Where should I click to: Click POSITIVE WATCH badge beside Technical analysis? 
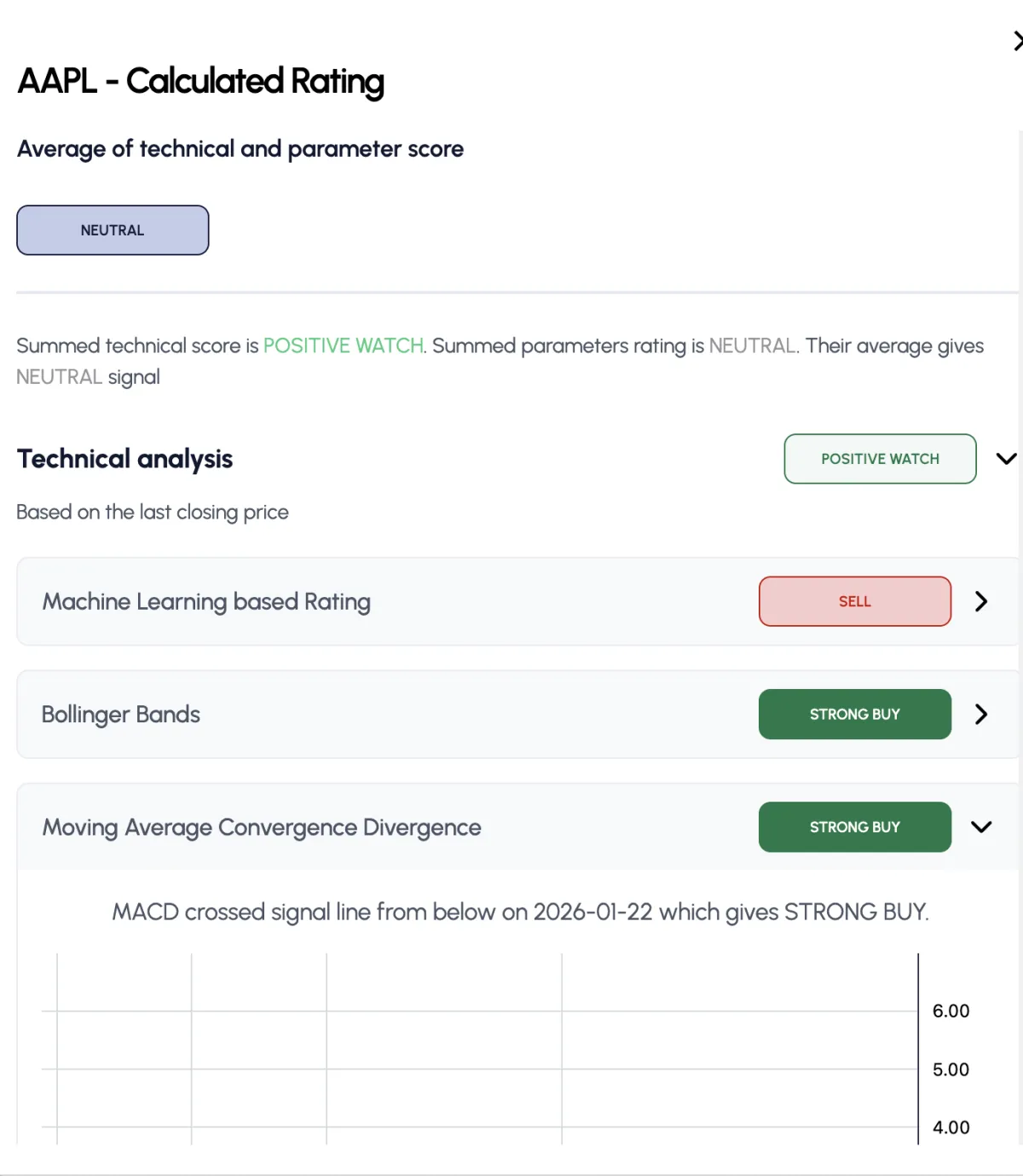[880, 459]
